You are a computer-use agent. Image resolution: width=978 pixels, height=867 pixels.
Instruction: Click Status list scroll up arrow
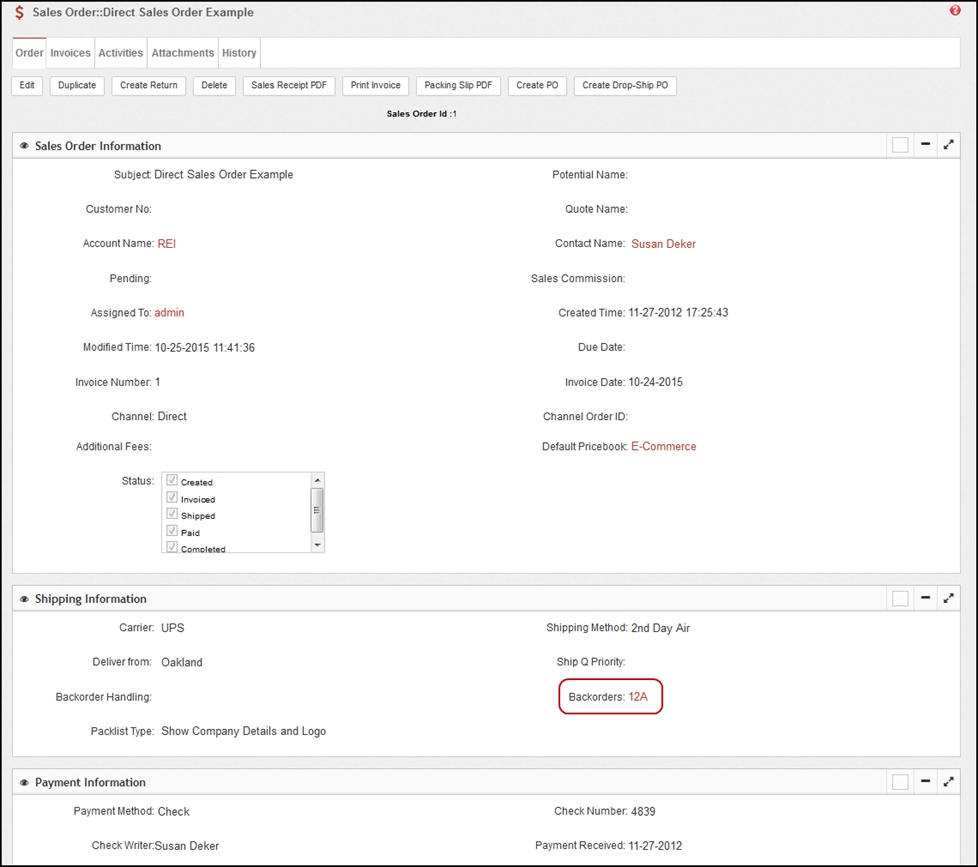coord(317,480)
